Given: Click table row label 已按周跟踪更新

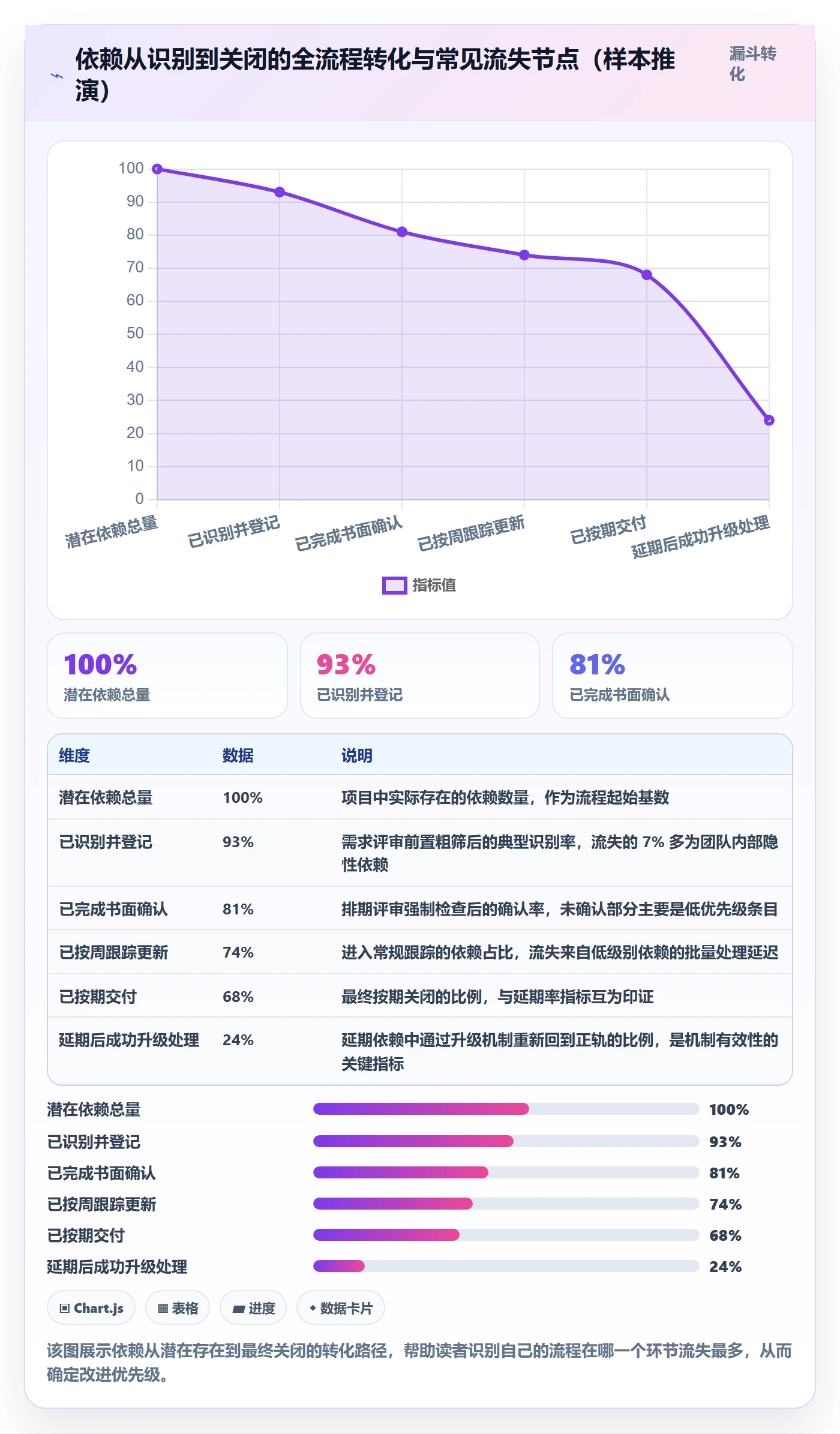Looking at the screenshot, I should pos(113,952).
